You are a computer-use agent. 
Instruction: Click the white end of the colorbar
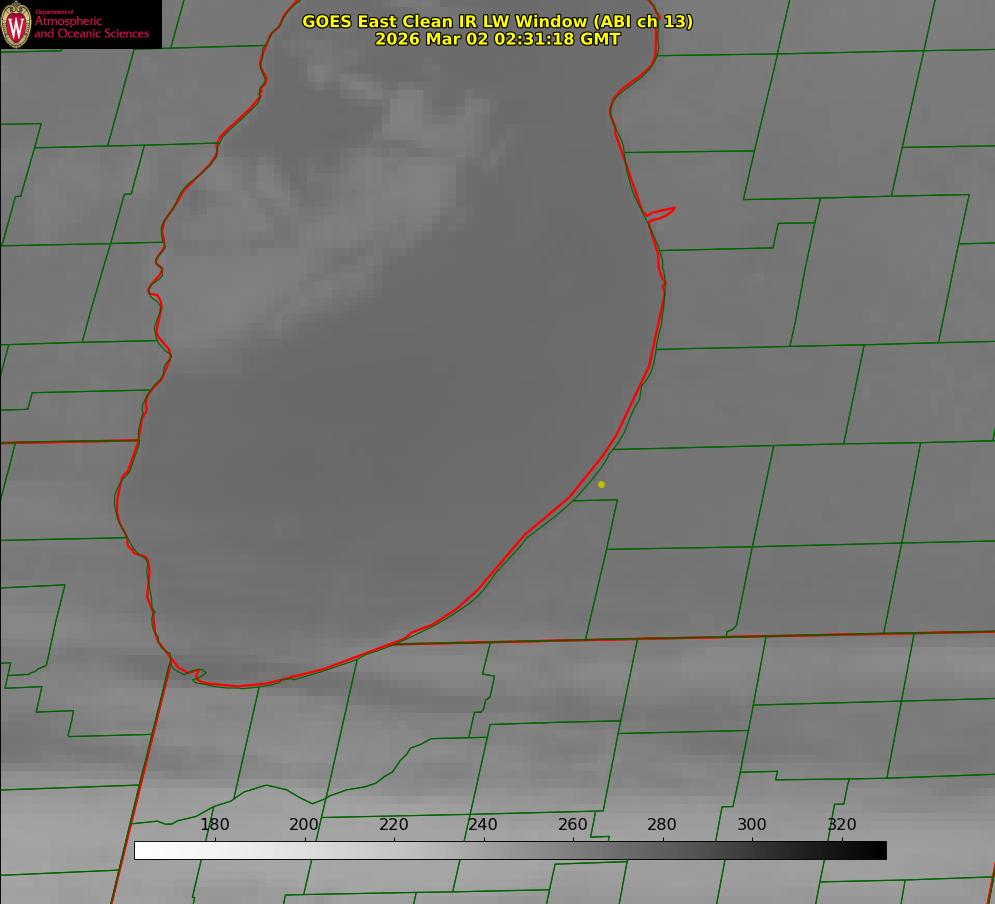pyautogui.click(x=142, y=850)
